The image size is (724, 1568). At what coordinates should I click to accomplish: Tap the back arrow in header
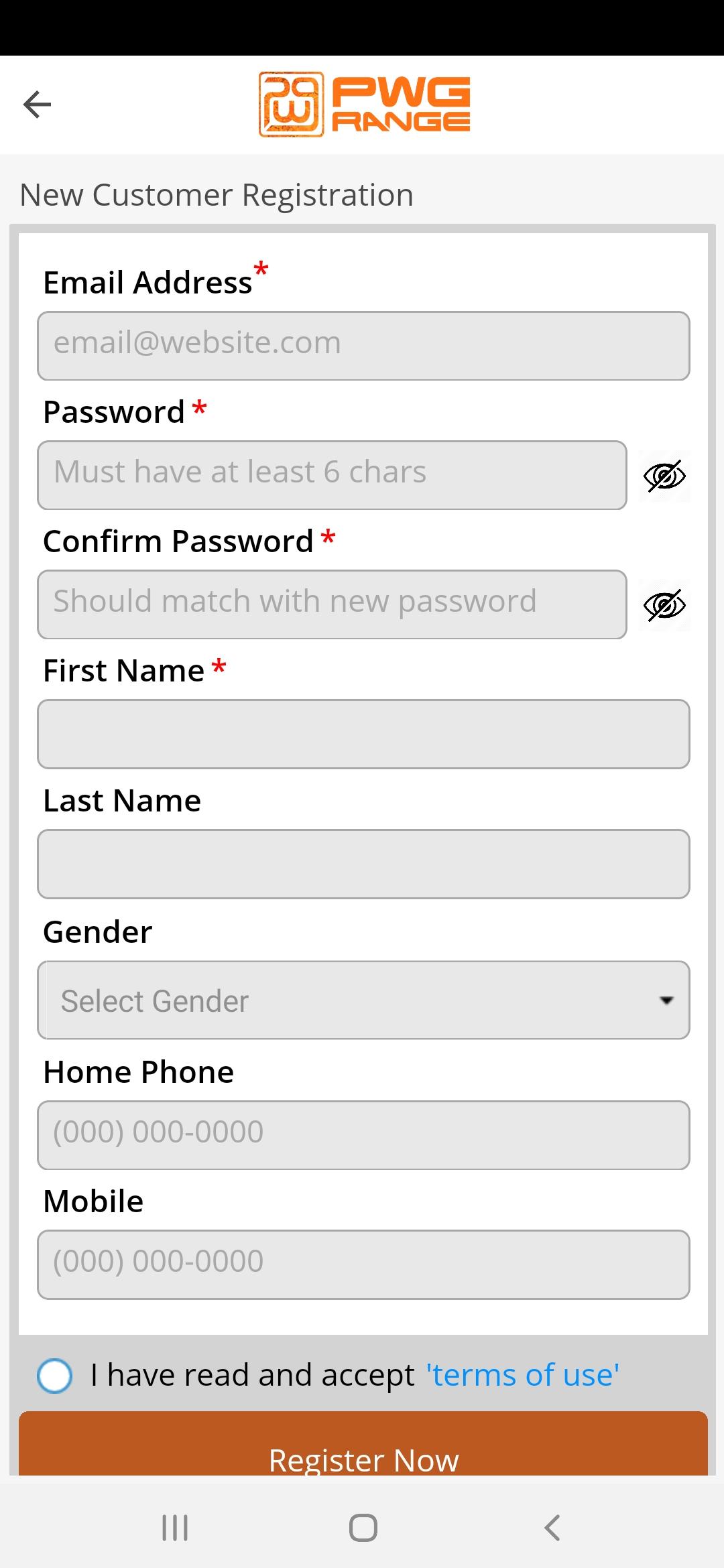(x=37, y=105)
